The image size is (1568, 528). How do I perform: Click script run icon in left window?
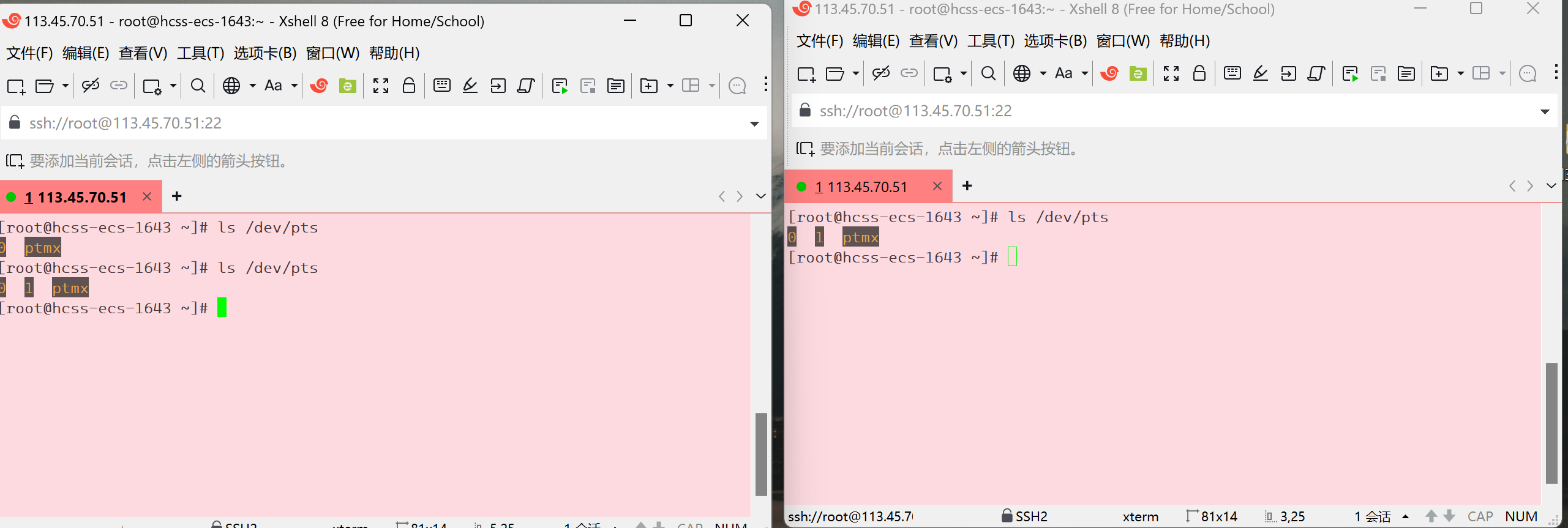click(560, 86)
